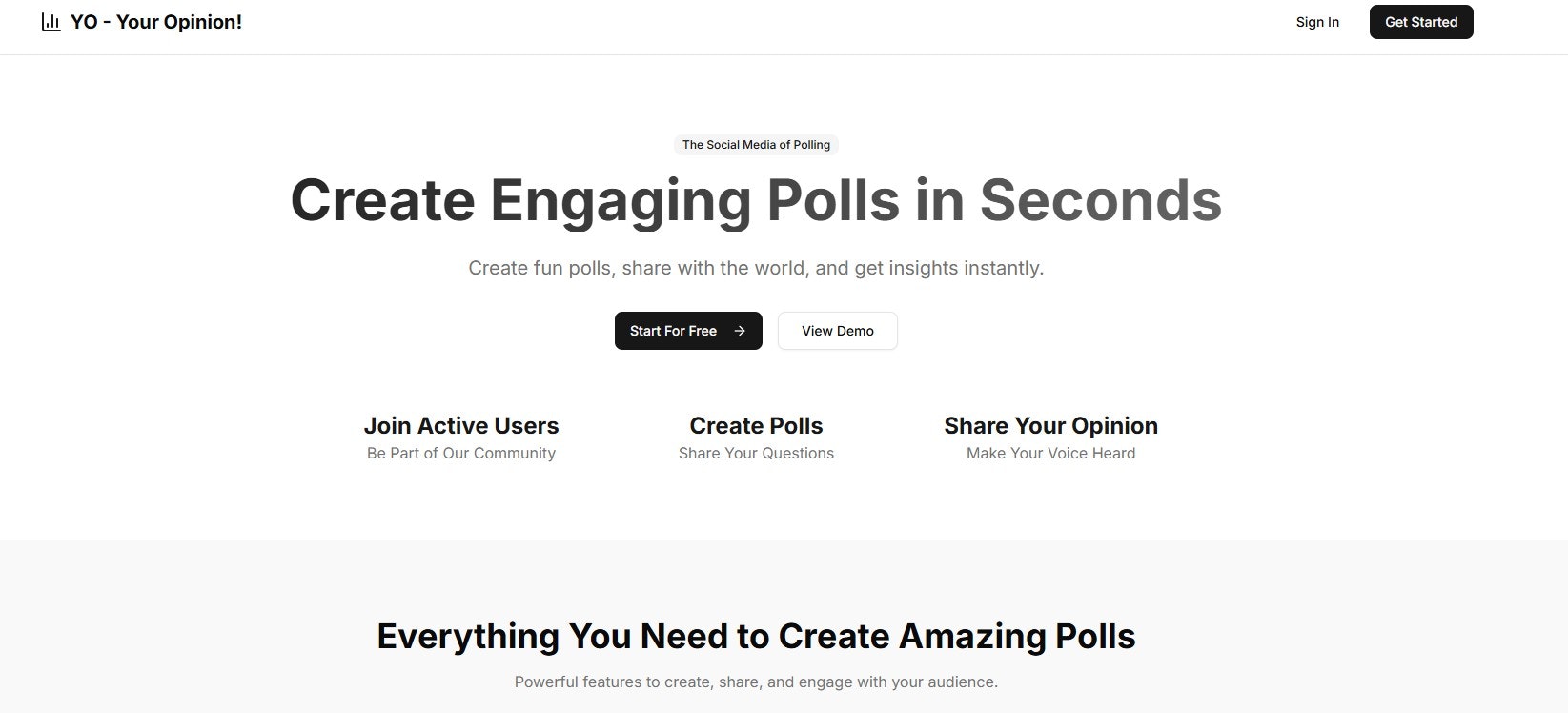Viewport: 1568px width, 713px height.
Task: Click the hero subtitle about instant insights
Action: click(x=756, y=268)
